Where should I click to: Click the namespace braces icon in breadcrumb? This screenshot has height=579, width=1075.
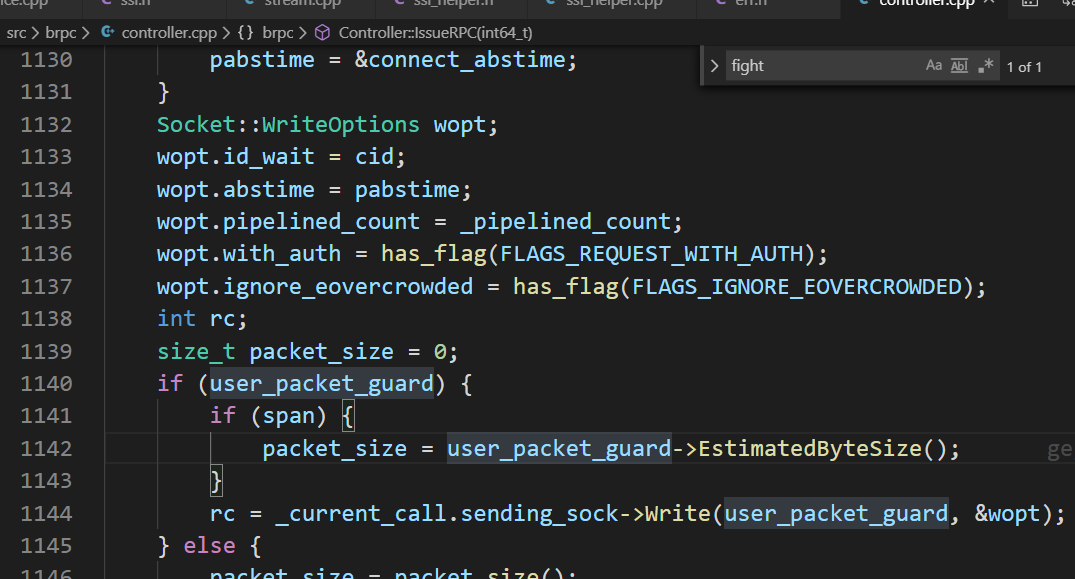pyautogui.click(x=245, y=33)
